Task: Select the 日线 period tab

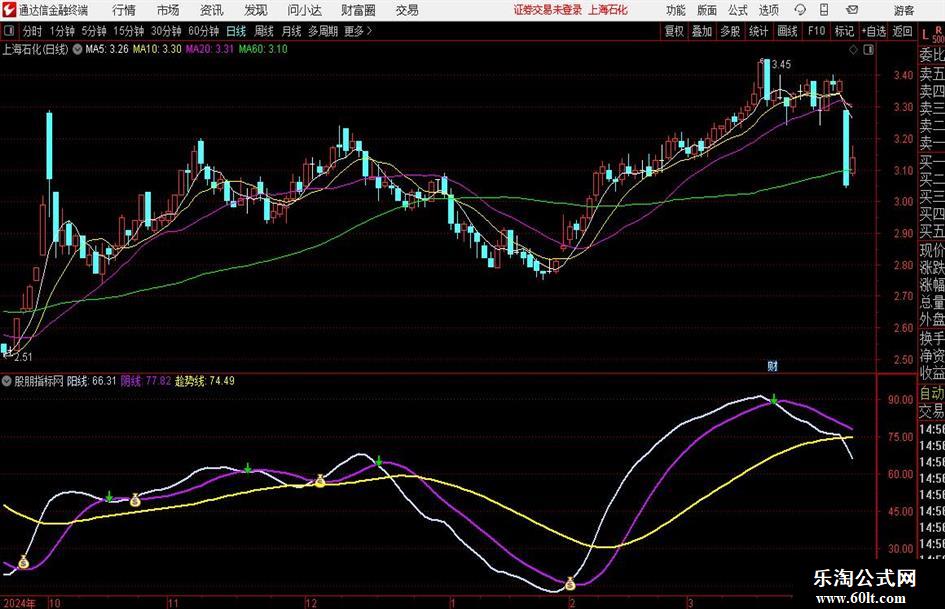Action: point(236,31)
